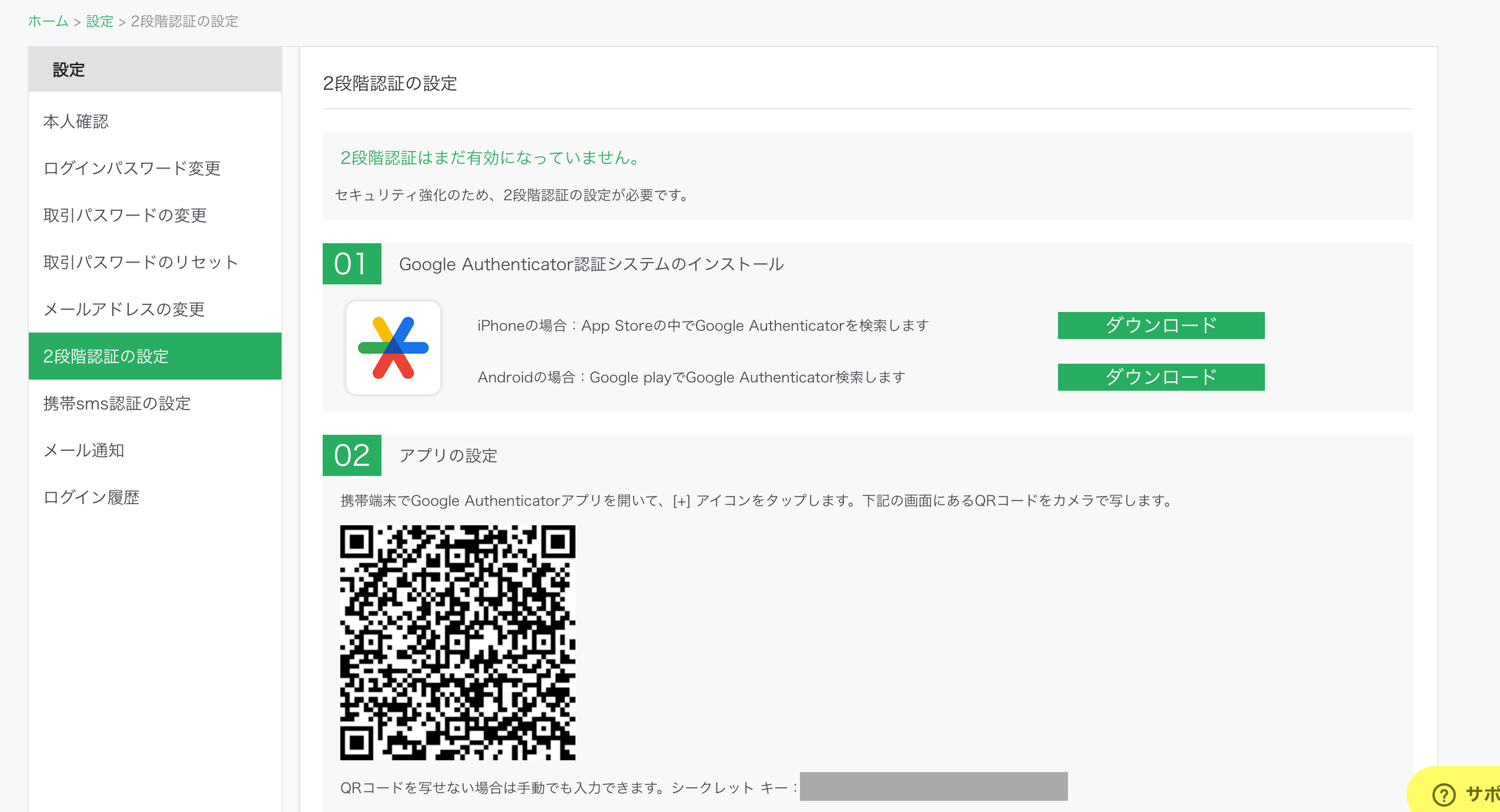The image size is (1500, 812).
Task: Click the 2段階認証はまだ有効になっていません notice text
Action: click(490, 157)
